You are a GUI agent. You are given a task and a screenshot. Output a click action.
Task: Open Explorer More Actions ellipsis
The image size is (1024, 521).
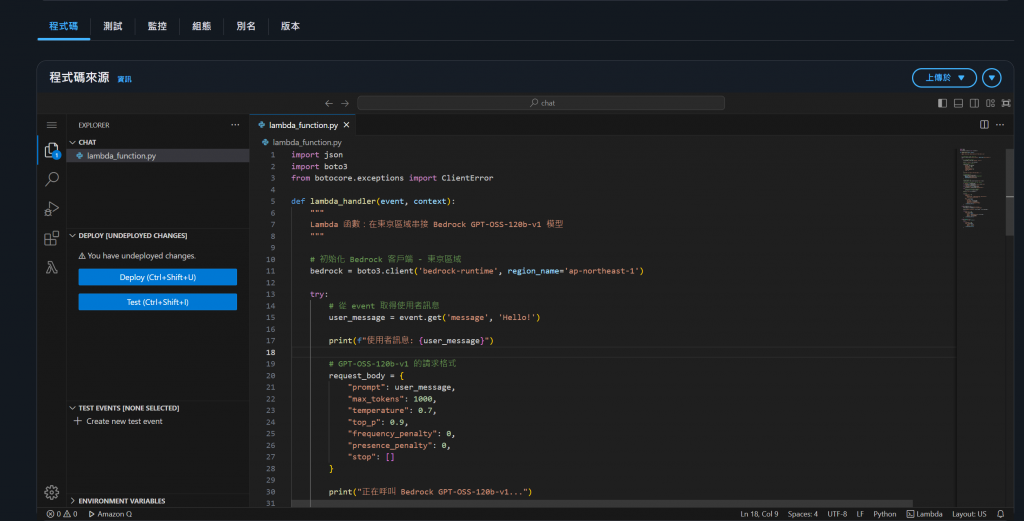pyautogui.click(x=235, y=125)
